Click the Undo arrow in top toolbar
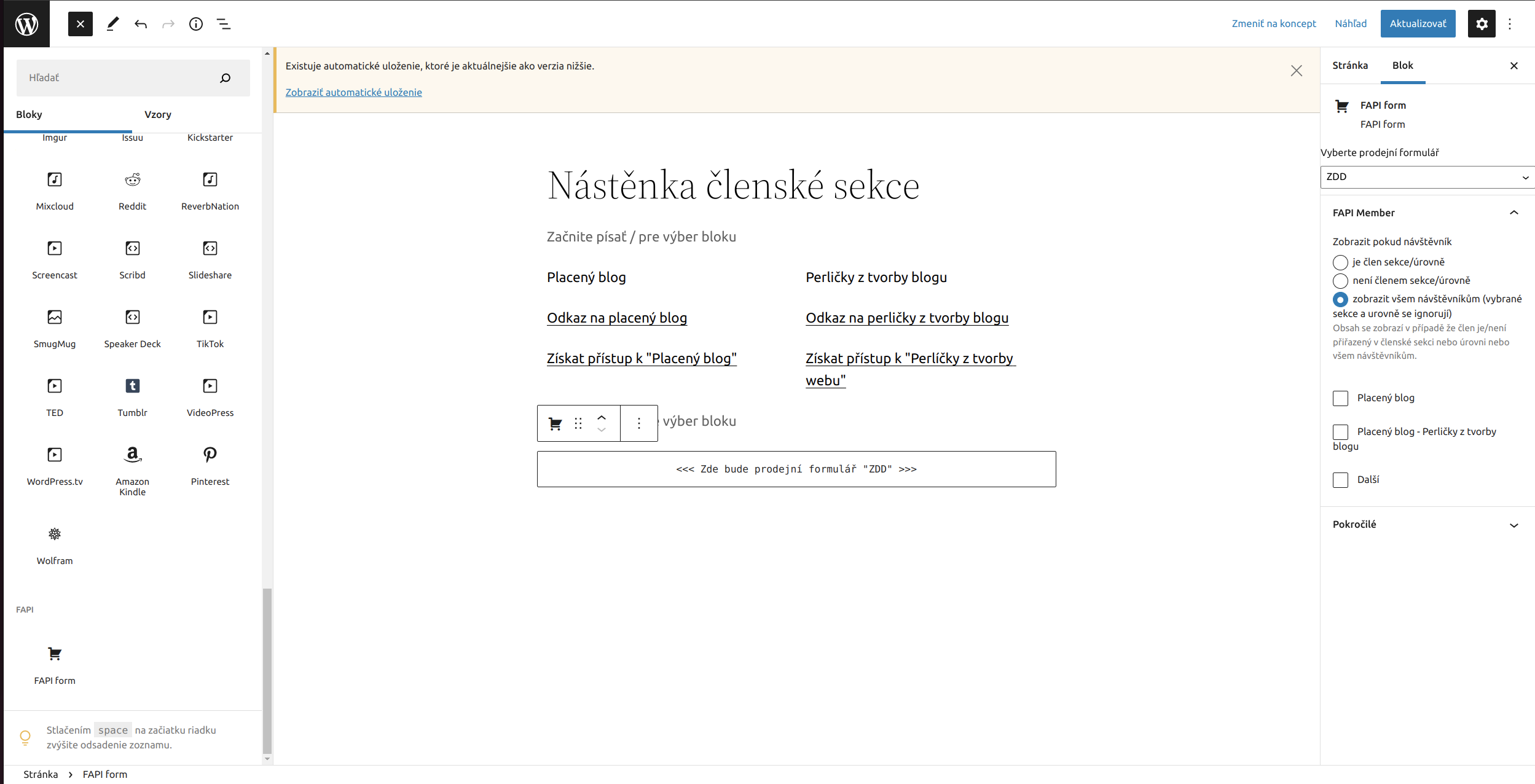 141,24
